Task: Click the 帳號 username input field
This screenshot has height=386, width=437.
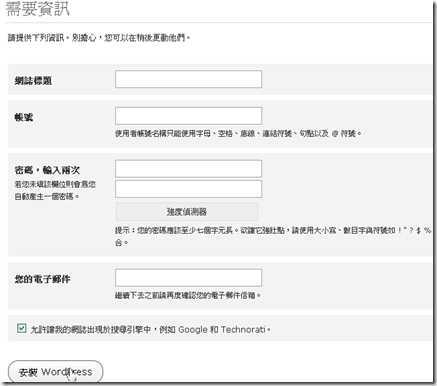Action: pyautogui.click(x=188, y=116)
